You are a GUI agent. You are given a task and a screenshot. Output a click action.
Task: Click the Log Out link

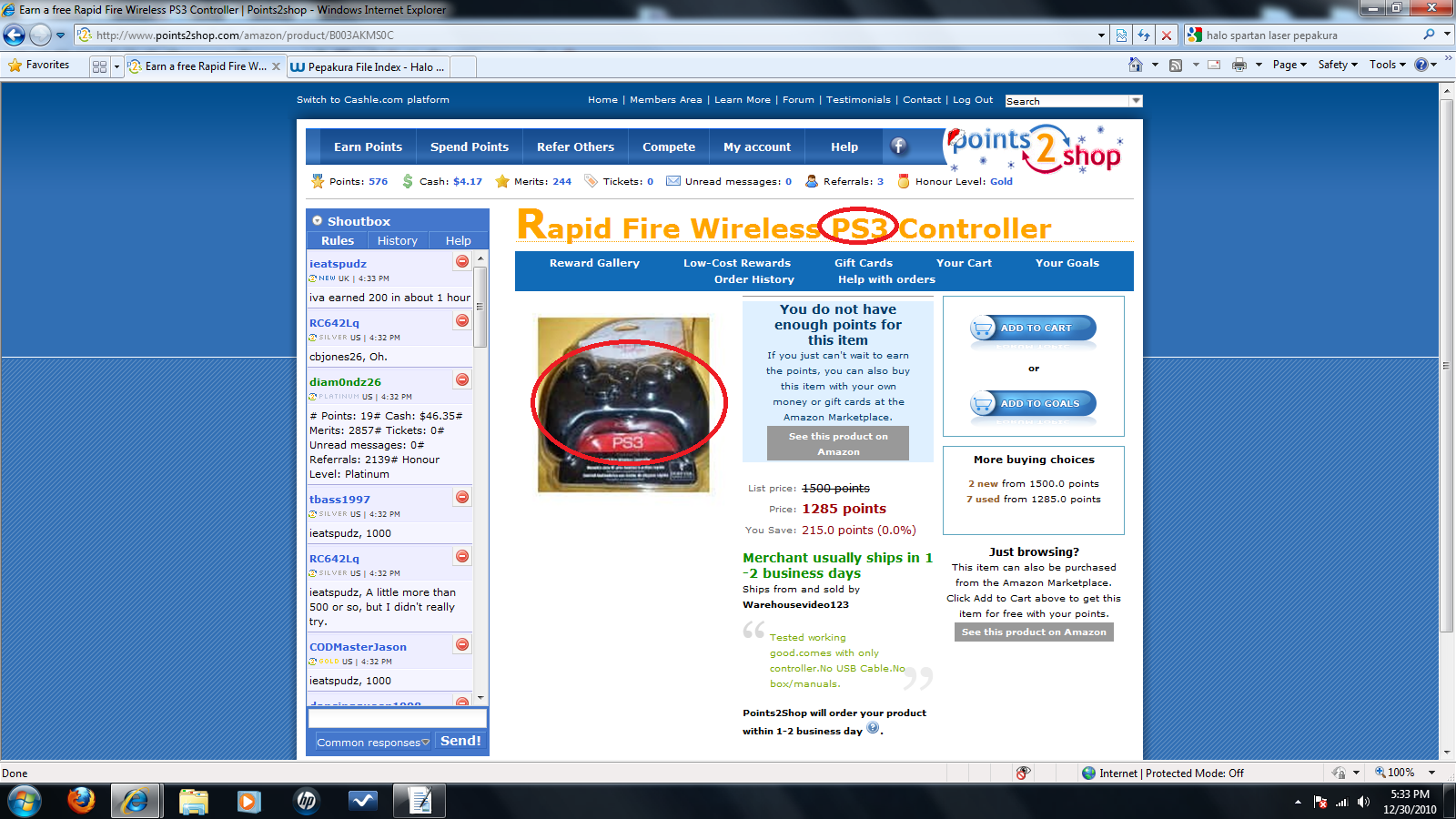tap(973, 100)
